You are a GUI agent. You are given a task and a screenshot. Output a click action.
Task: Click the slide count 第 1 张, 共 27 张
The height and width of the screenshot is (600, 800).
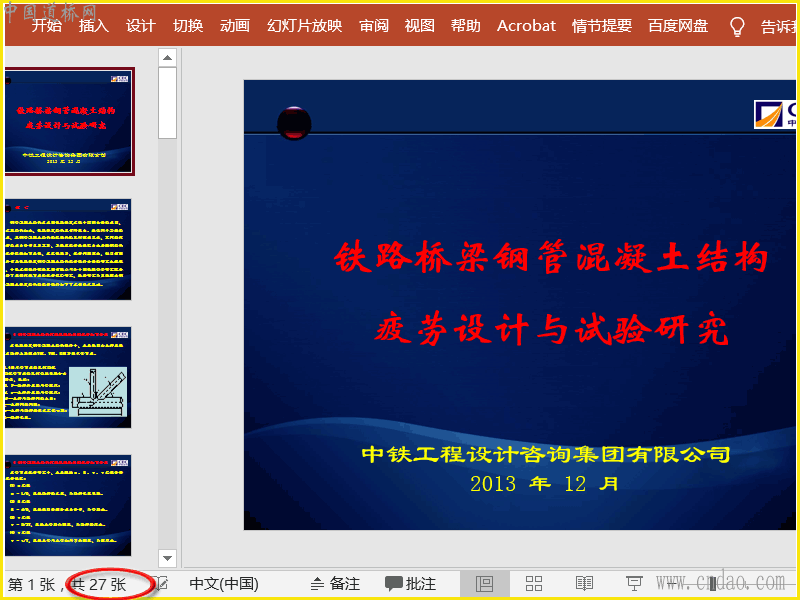tap(67, 584)
